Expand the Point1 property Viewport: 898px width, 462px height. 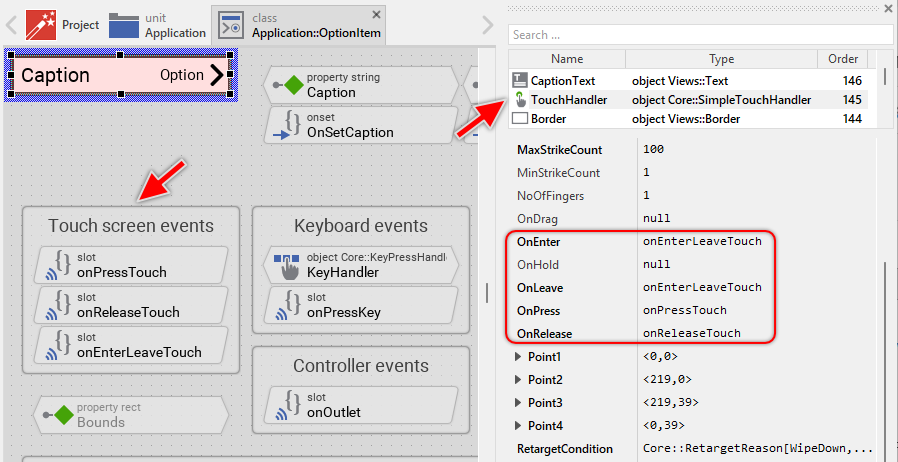coord(517,357)
